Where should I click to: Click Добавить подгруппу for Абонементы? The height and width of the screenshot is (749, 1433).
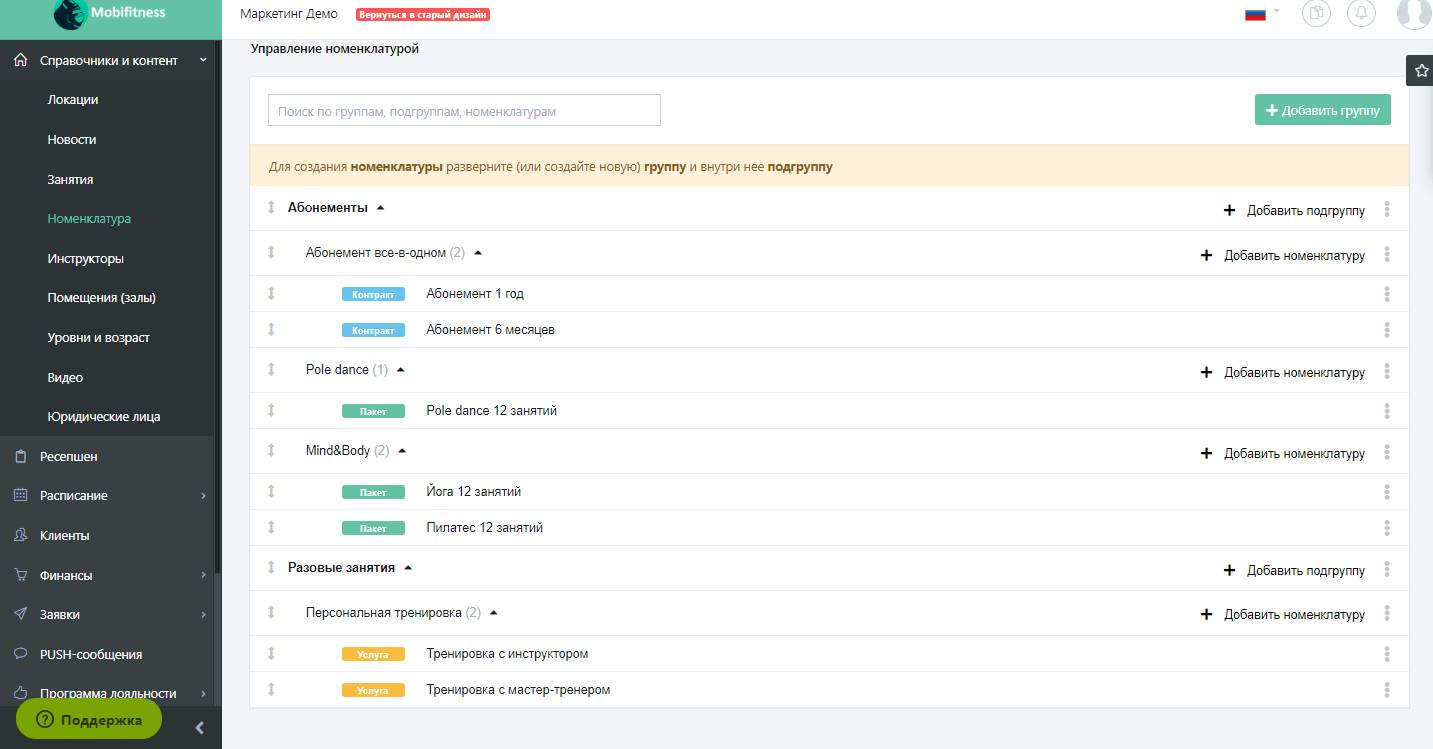coord(1294,210)
